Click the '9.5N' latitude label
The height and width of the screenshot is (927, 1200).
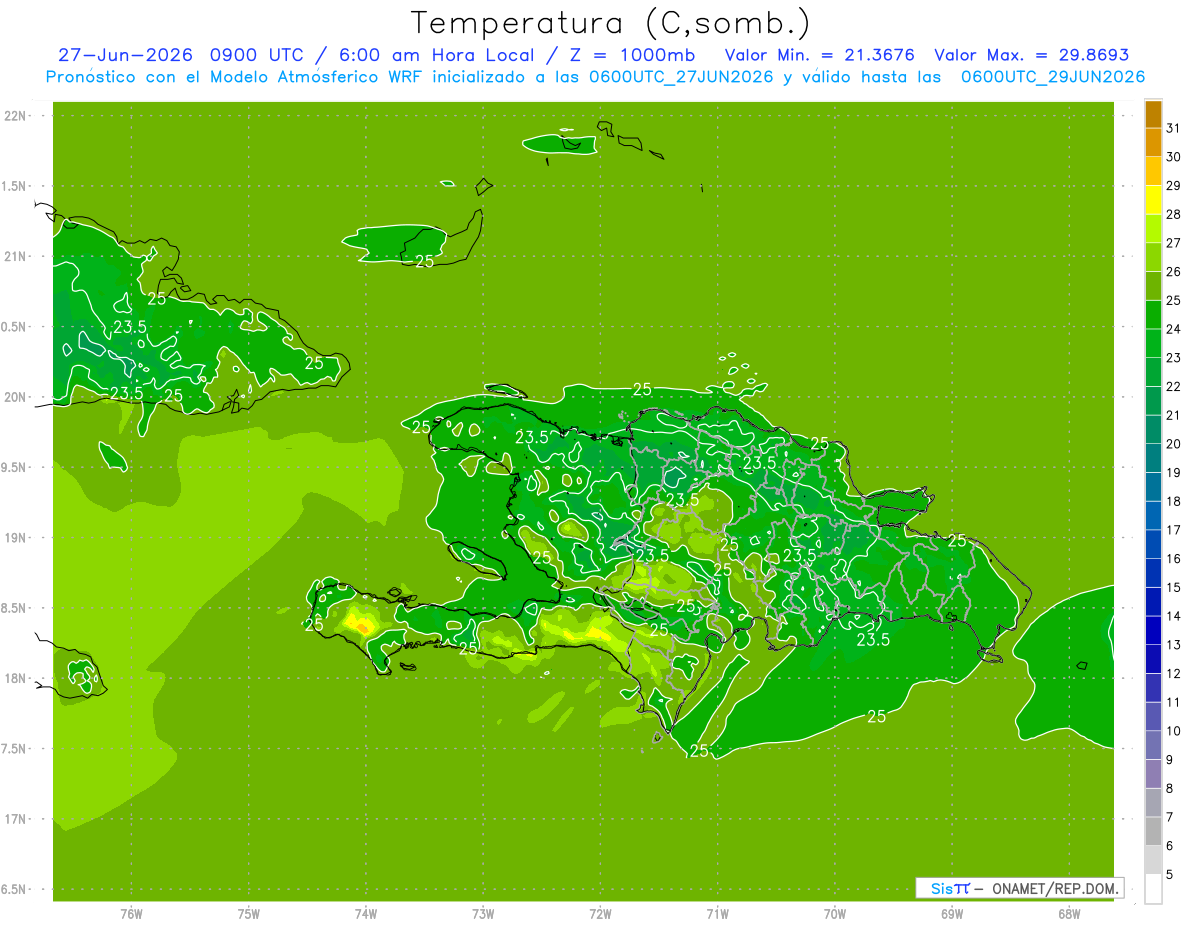pyautogui.click(x=14, y=467)
